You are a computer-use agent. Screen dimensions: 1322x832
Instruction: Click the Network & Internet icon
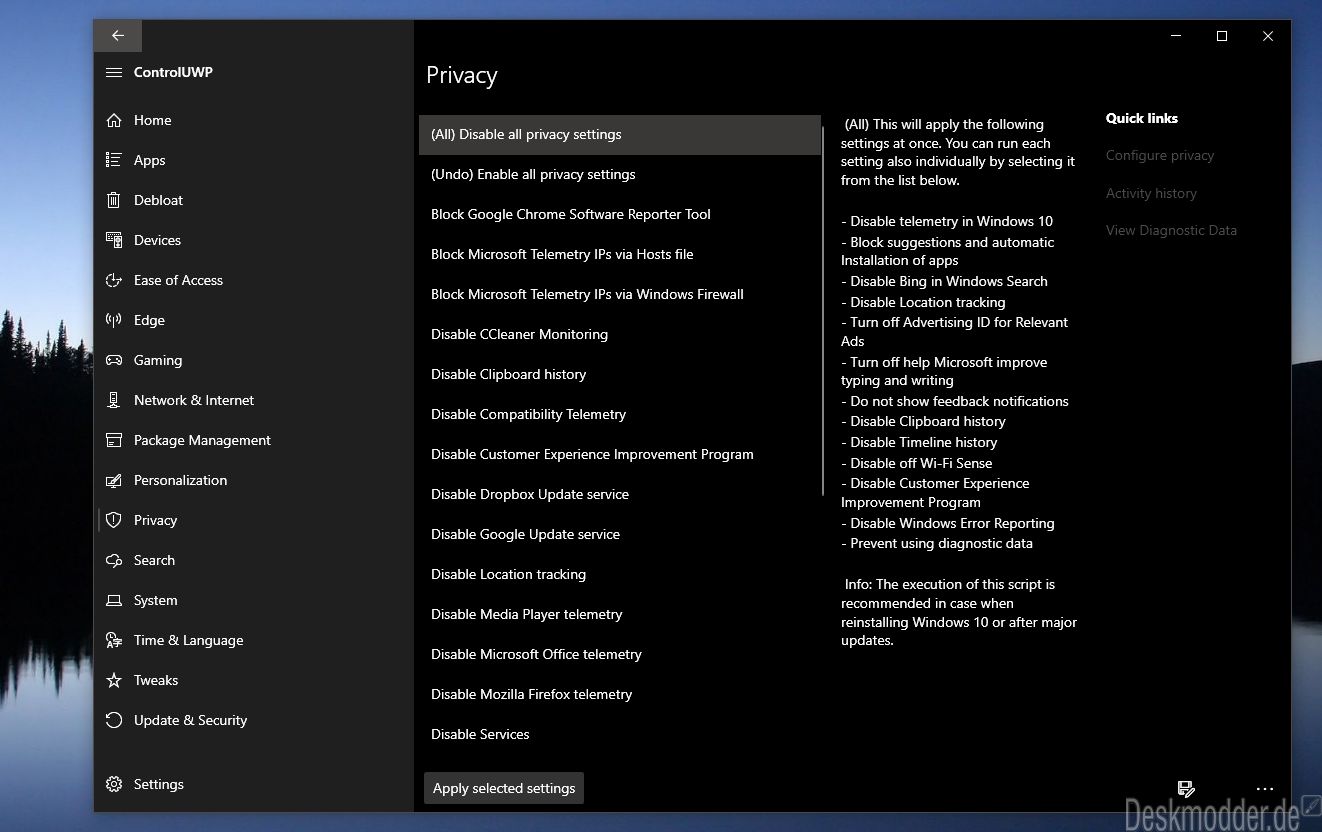tap(114, 400)
